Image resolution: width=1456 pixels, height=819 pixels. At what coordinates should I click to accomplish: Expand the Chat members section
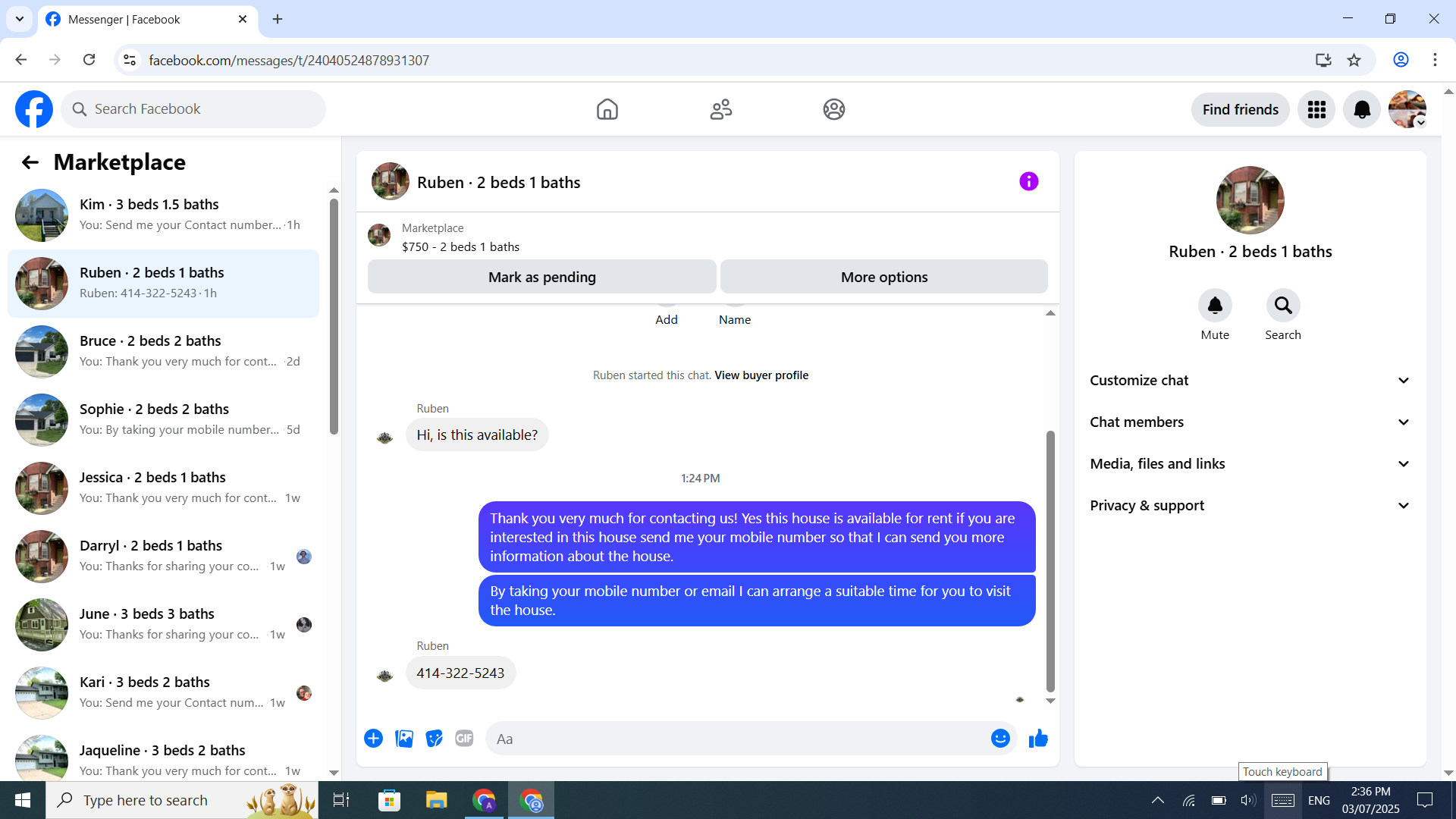(1250, 422)
